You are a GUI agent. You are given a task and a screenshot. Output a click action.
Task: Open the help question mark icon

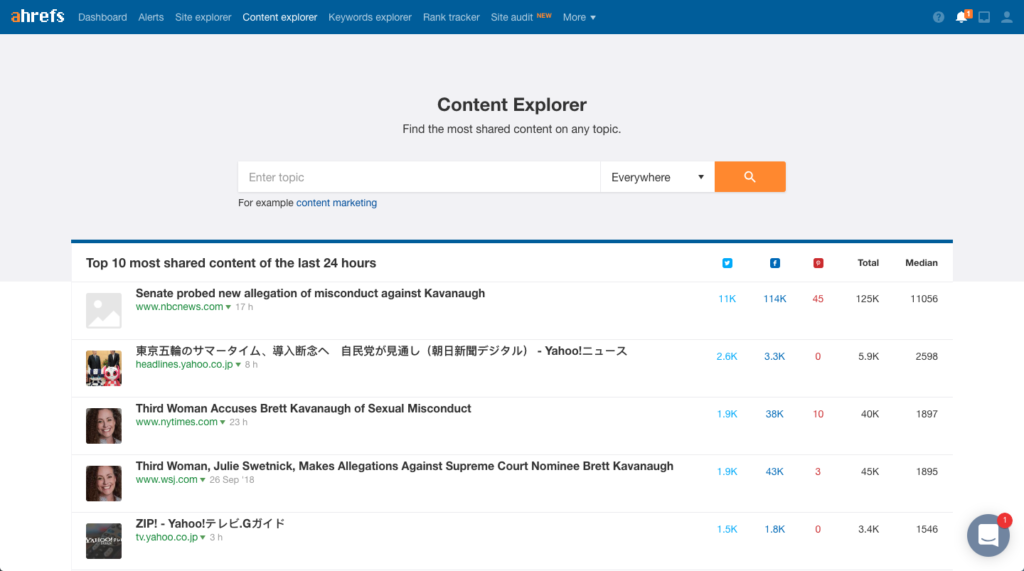[x=938, y=18]
